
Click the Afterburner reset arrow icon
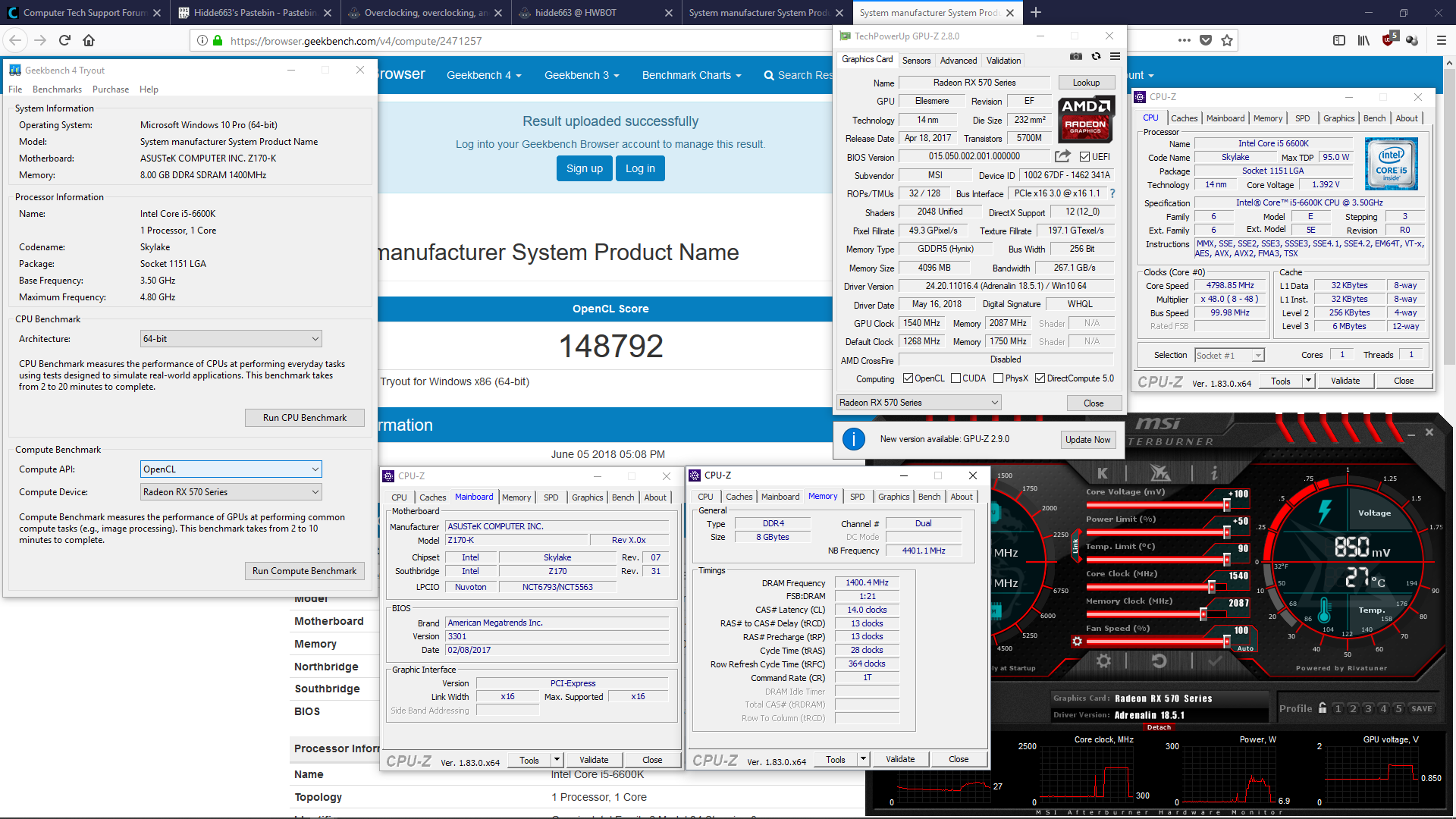[1159, 661]
